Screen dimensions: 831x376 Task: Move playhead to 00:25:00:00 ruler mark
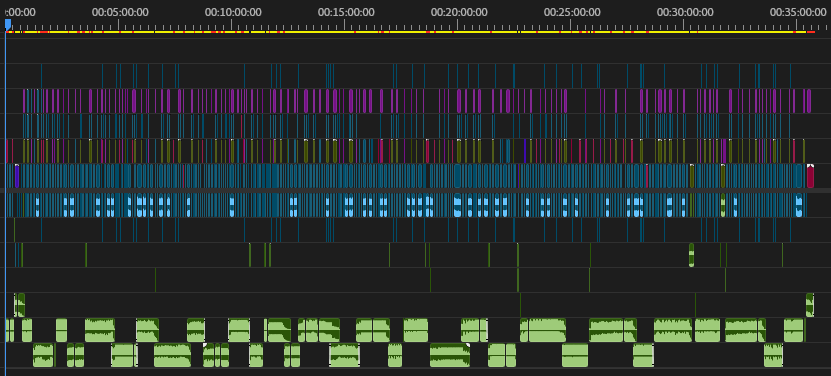[572, 12]
